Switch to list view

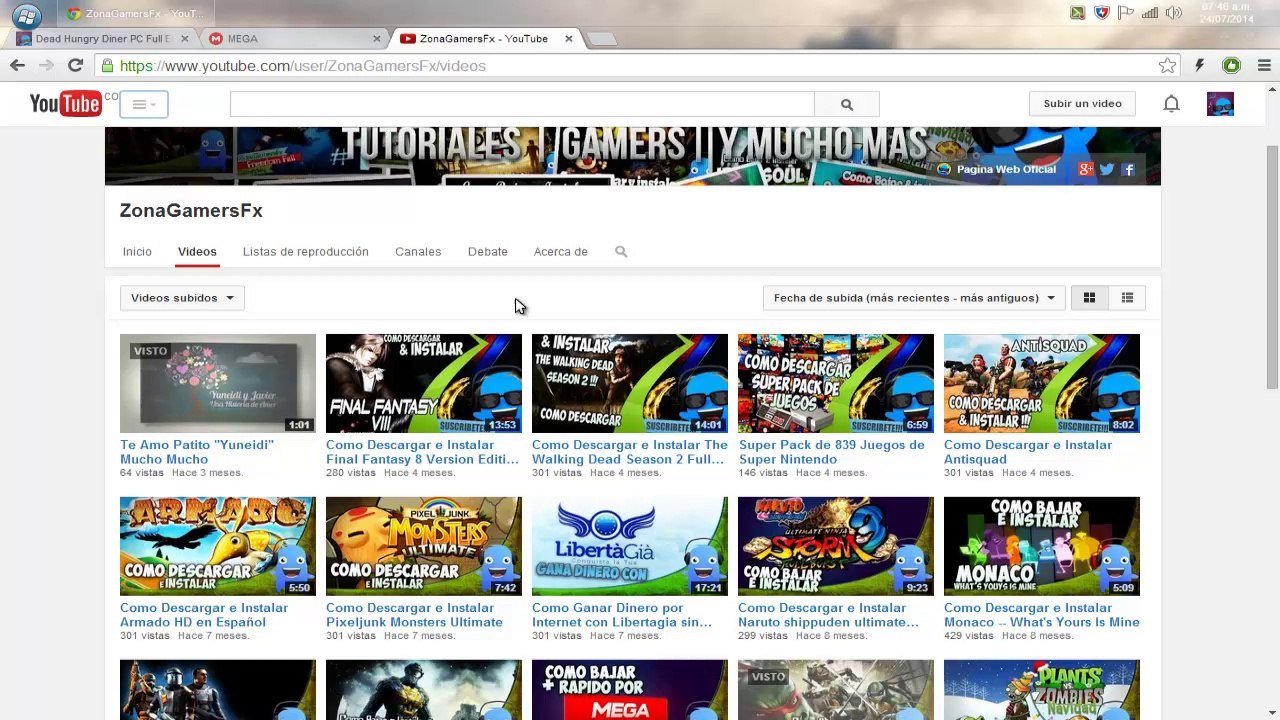(1127, 298)
